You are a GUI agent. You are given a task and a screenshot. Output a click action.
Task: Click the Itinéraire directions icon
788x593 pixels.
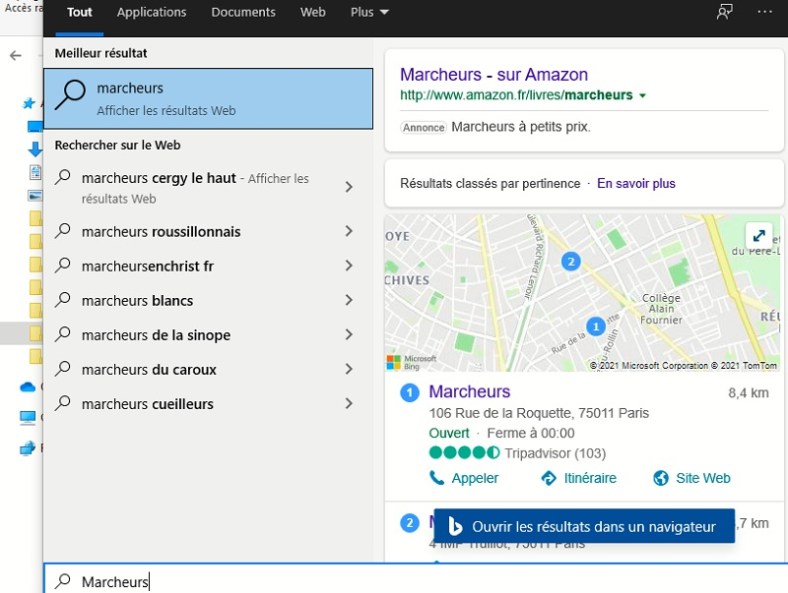[x=548, y=478]
